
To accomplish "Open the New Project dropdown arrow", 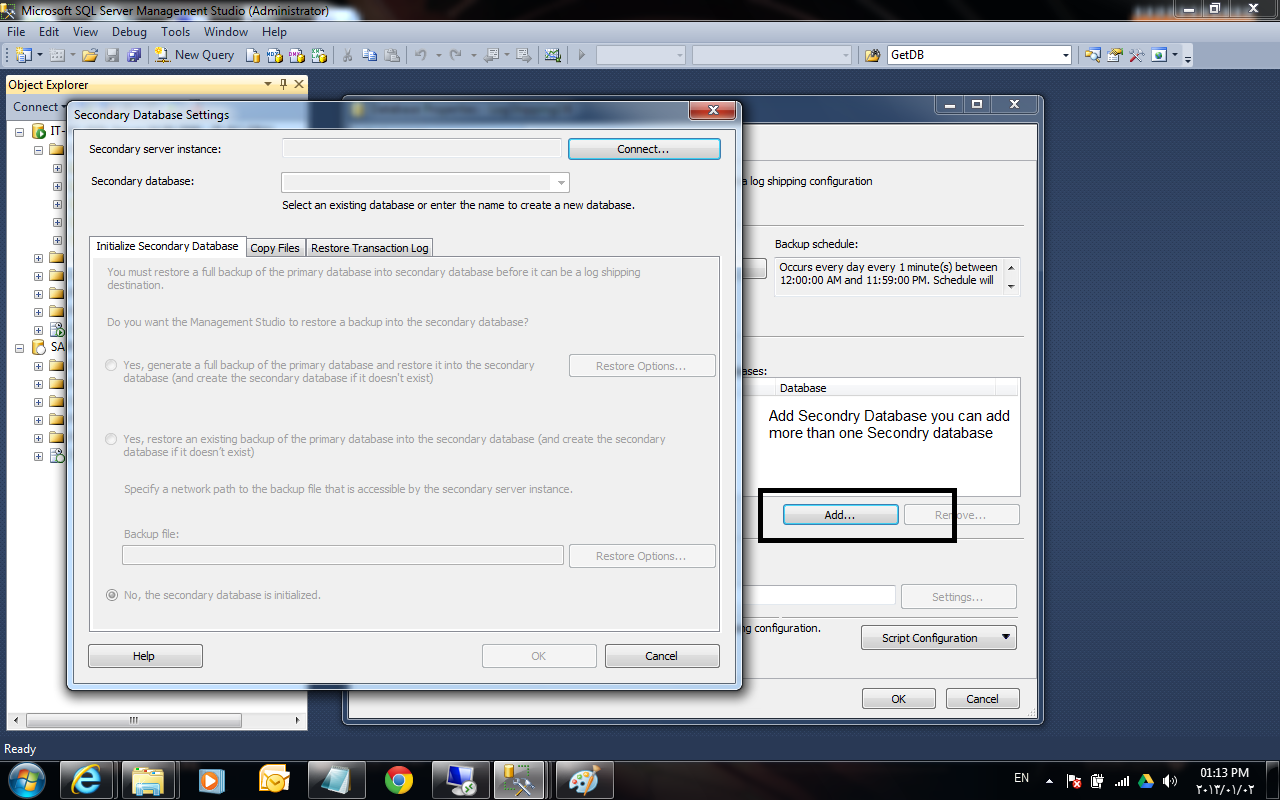I will coord(40,55).
